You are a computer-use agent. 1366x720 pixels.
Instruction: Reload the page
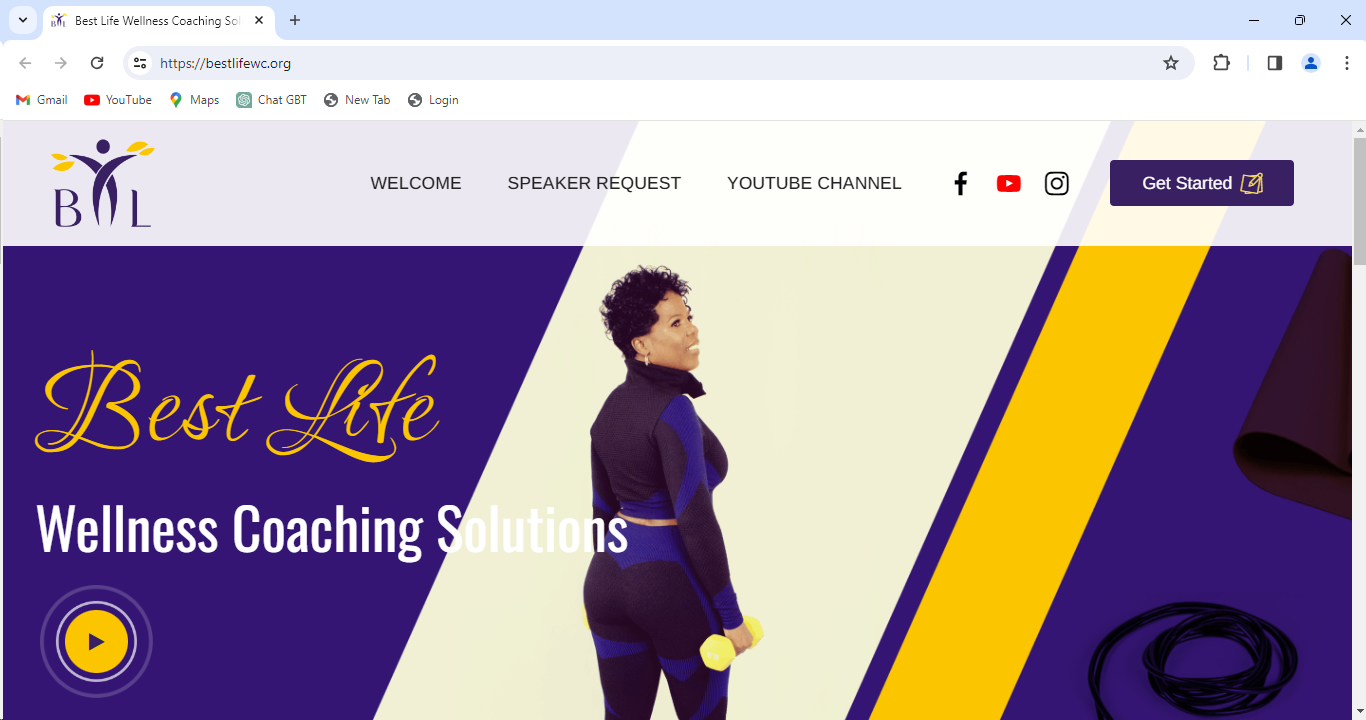click(x=97, y=63)
